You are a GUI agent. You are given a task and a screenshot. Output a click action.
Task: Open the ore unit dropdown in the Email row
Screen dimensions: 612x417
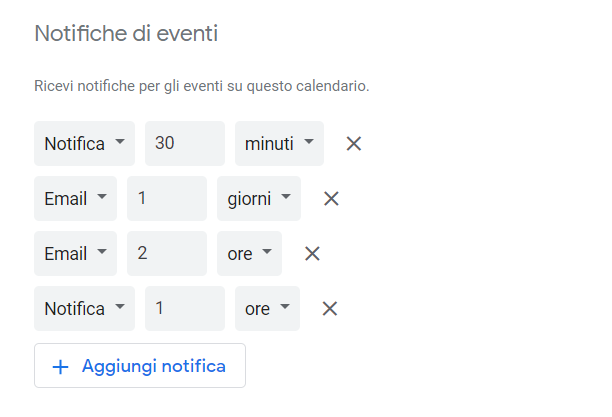click(249, 254)
